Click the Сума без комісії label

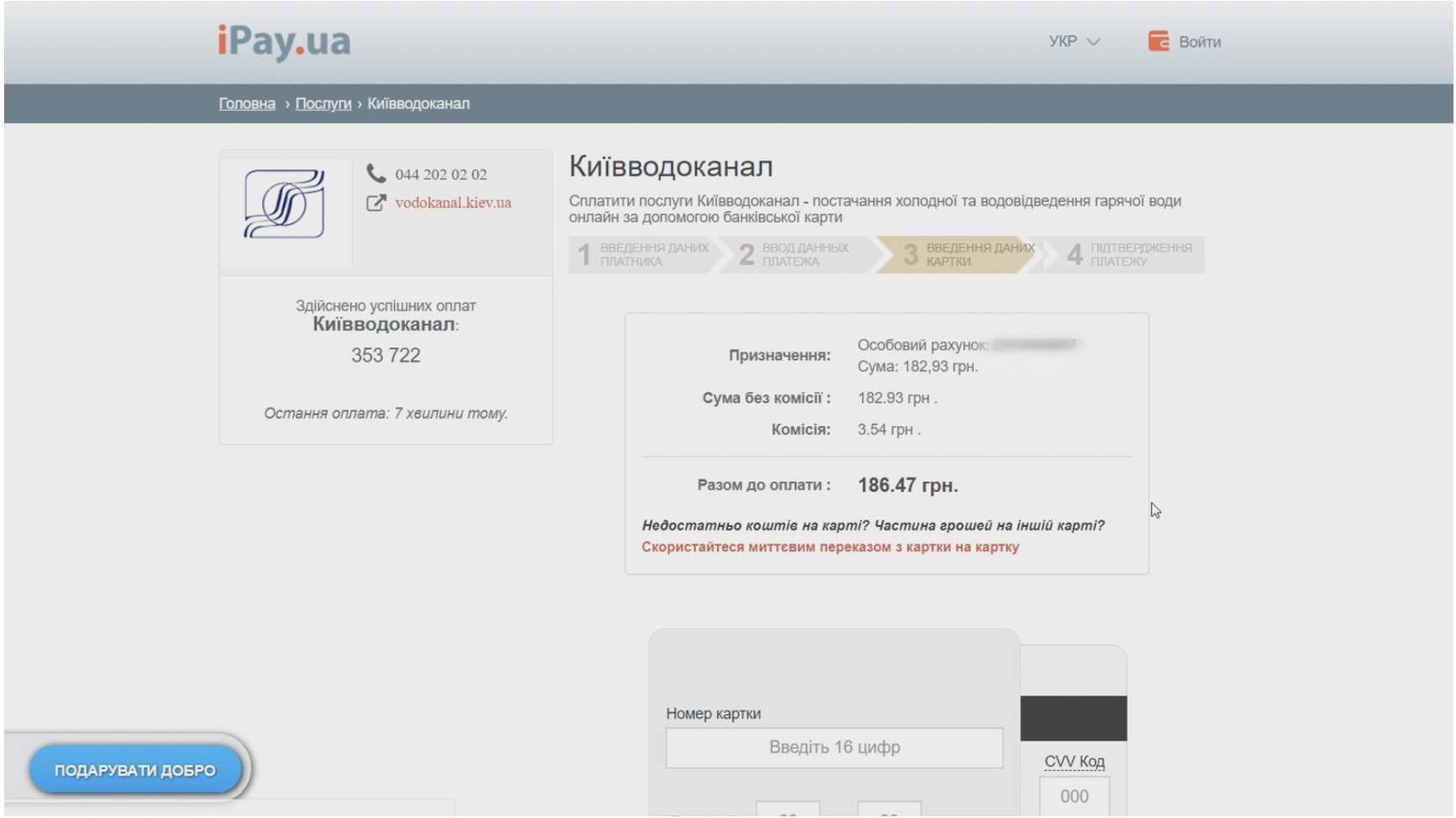[767, 398]
